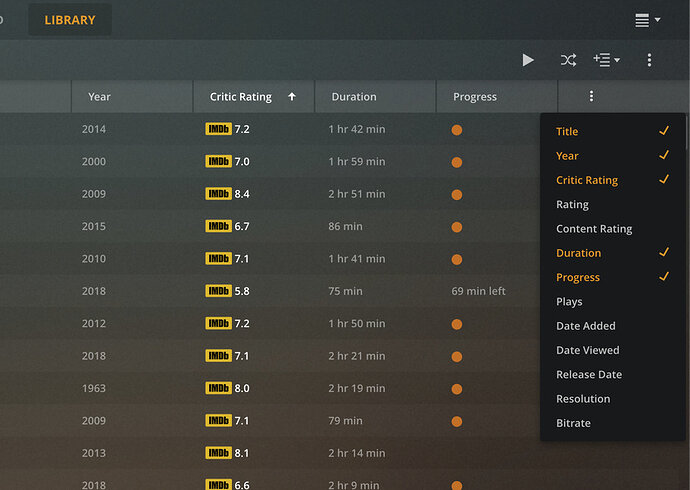Screen dimensions: 690x490
Task: Play all library items
Action: coord(528,60)
